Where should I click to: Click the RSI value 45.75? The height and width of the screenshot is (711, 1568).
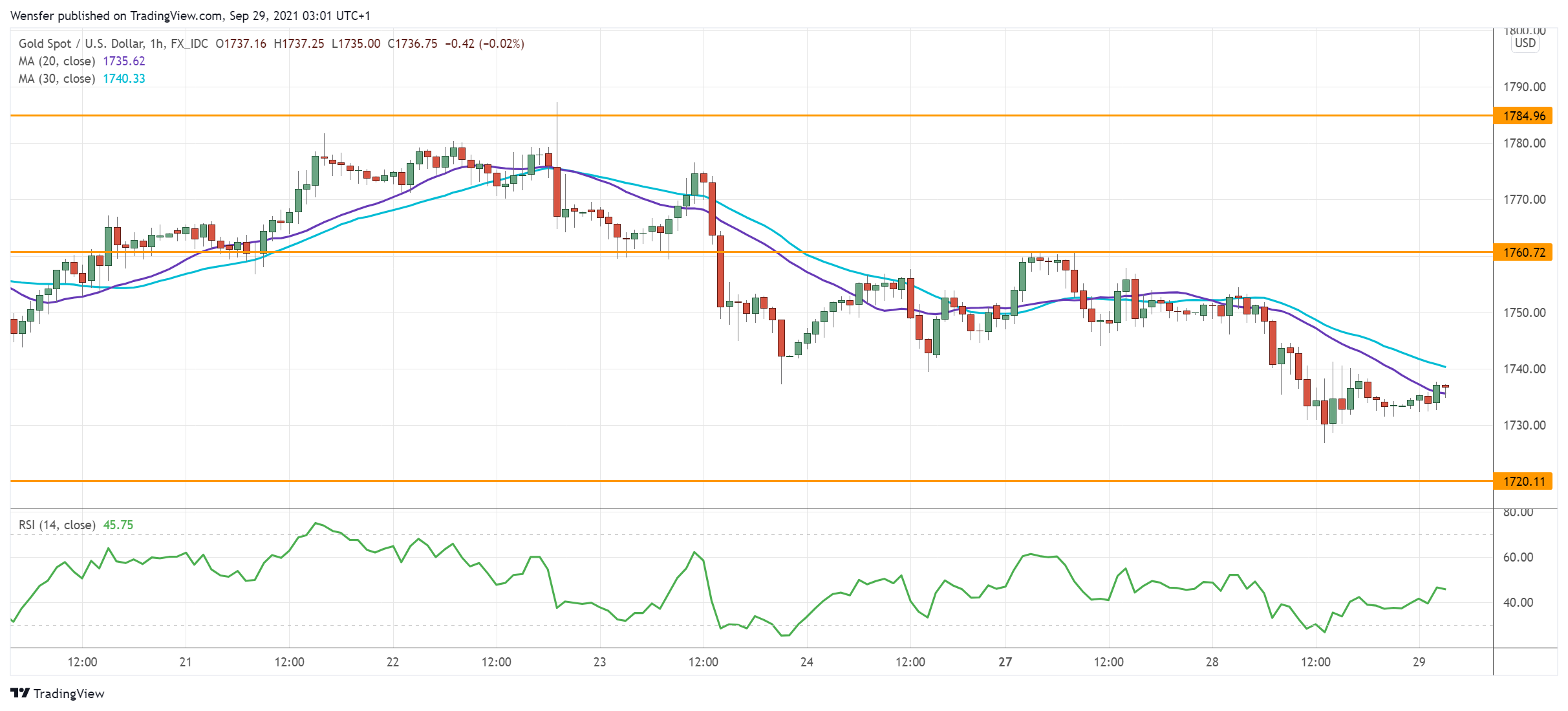118,525
